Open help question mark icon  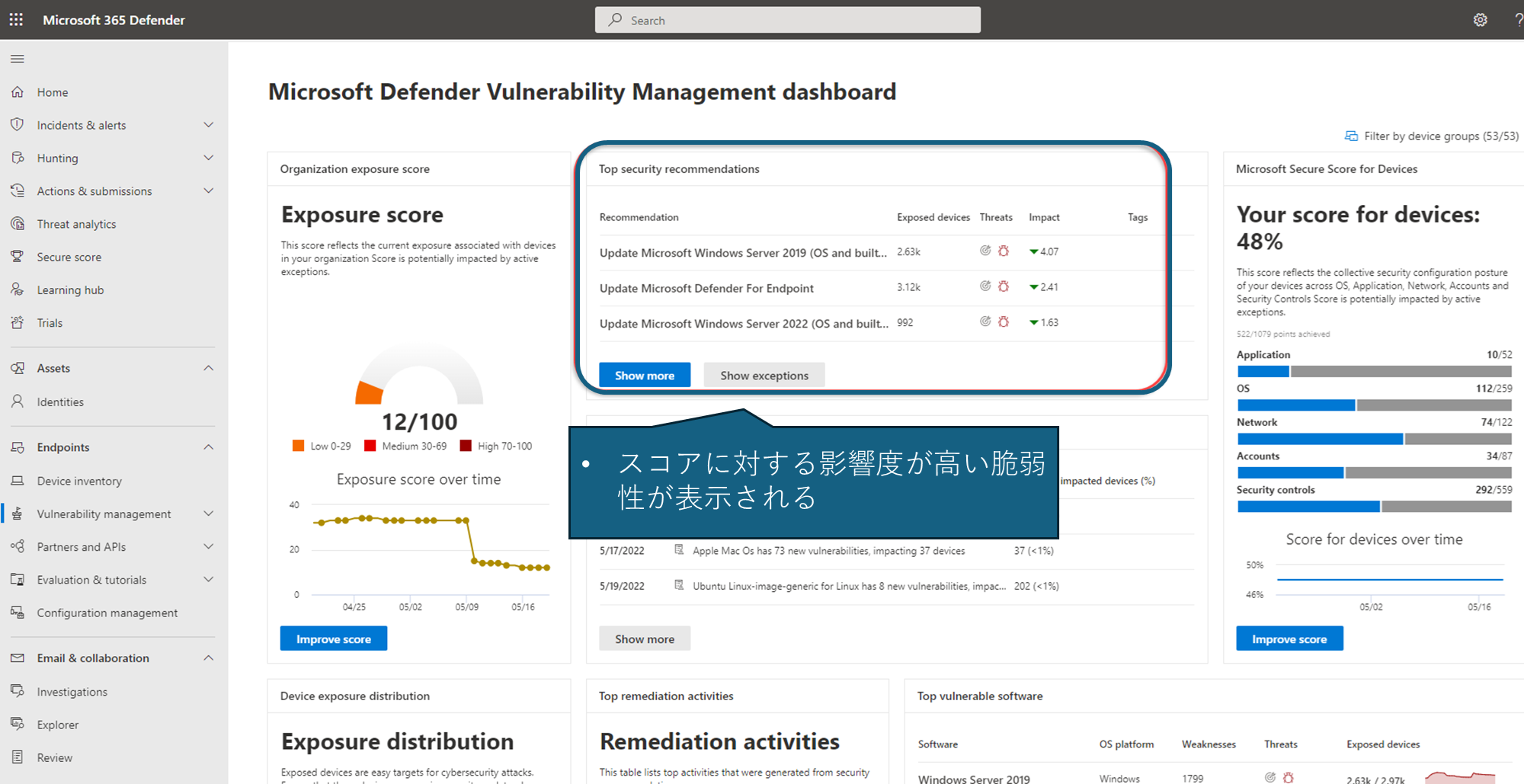tap(1518, 20)
